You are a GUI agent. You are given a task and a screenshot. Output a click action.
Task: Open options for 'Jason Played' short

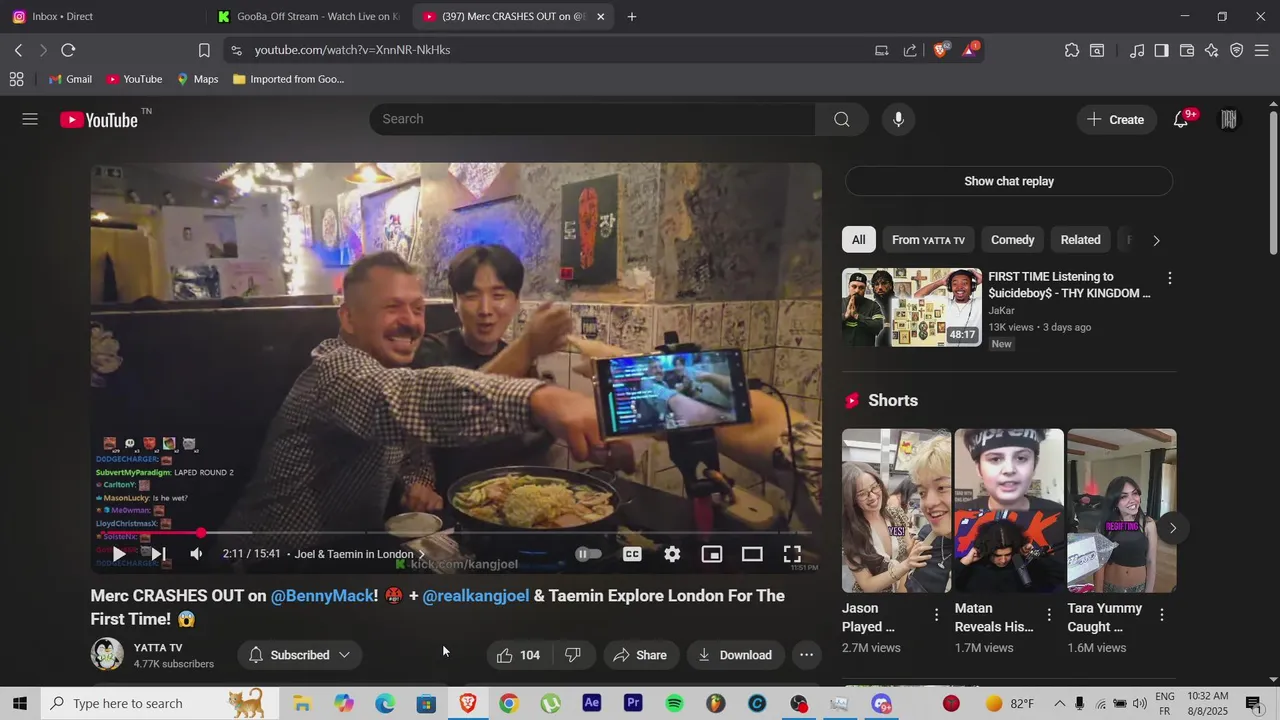click(x=936, y=615)
